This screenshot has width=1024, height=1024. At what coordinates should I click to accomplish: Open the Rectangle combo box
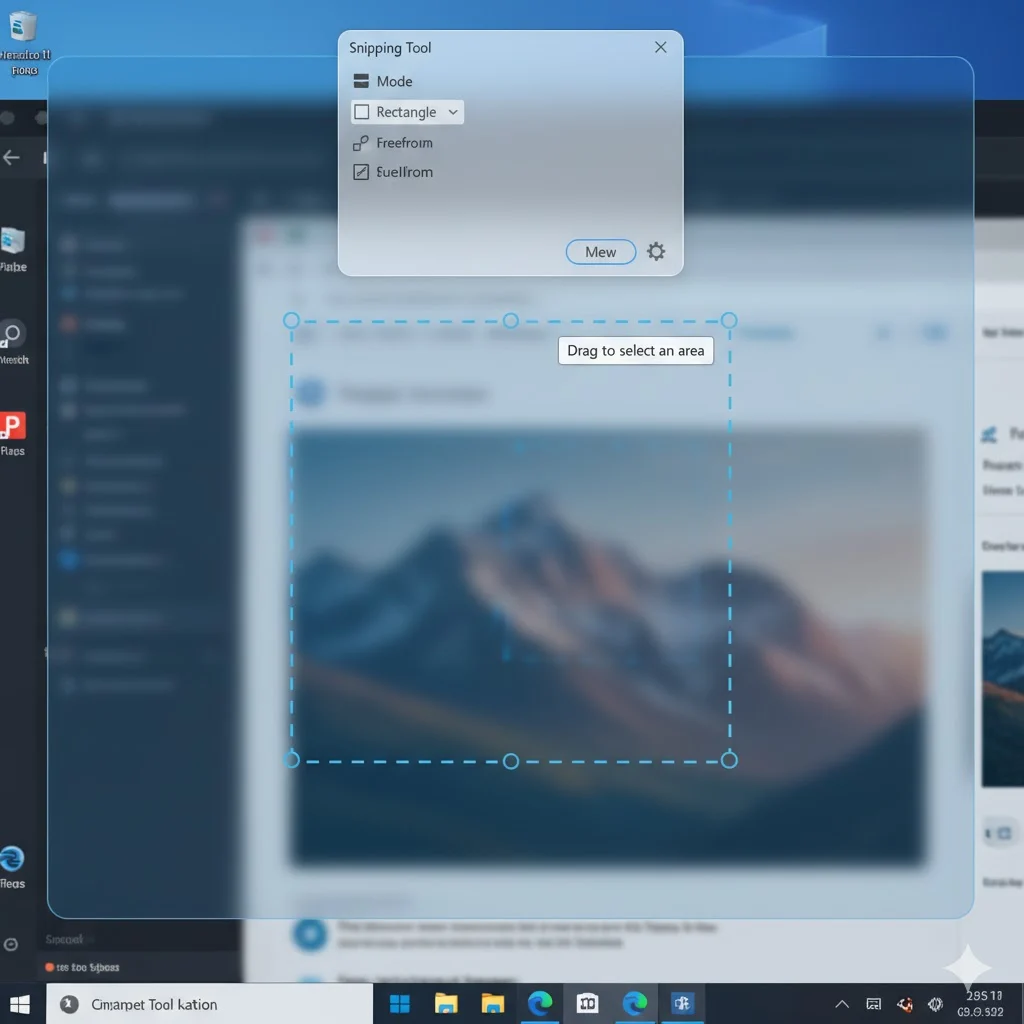coord(407,112)
